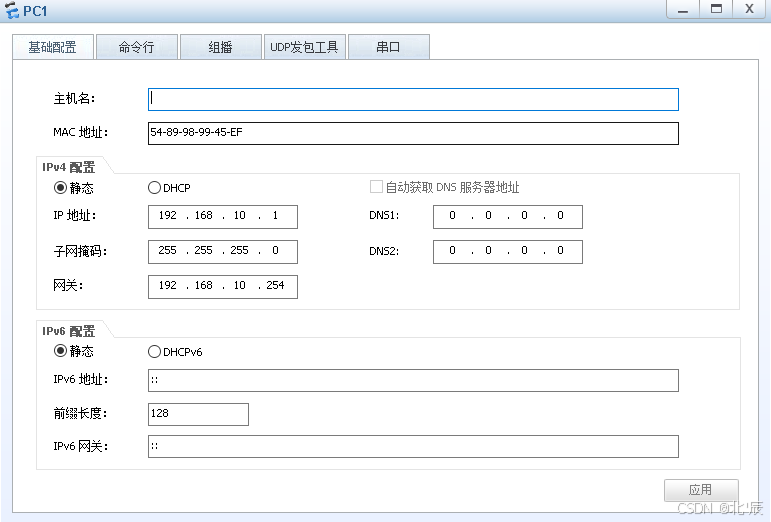Click the 应用 button
This screenshot has height=522, width=771.
pos(701,490)
